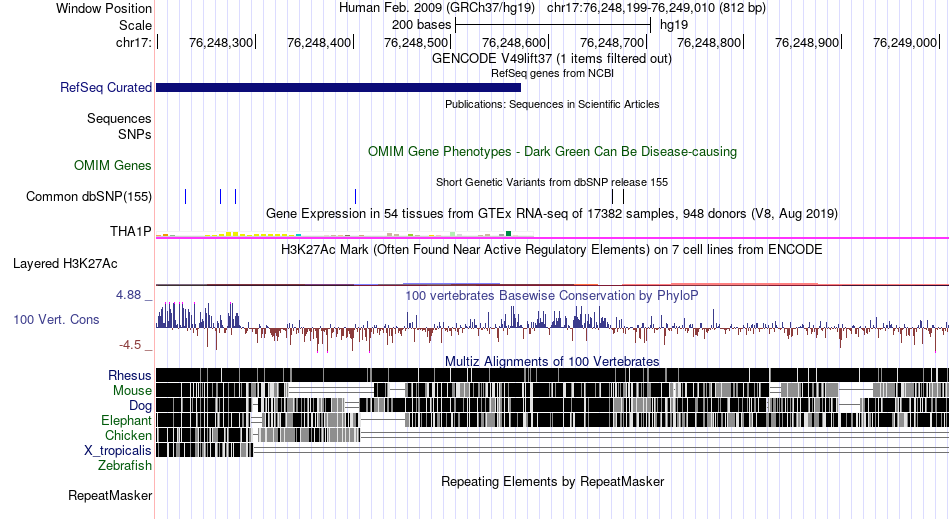Click the Zebrafish species label
This screenshot has width=950, height=519.
click(125, 466)
